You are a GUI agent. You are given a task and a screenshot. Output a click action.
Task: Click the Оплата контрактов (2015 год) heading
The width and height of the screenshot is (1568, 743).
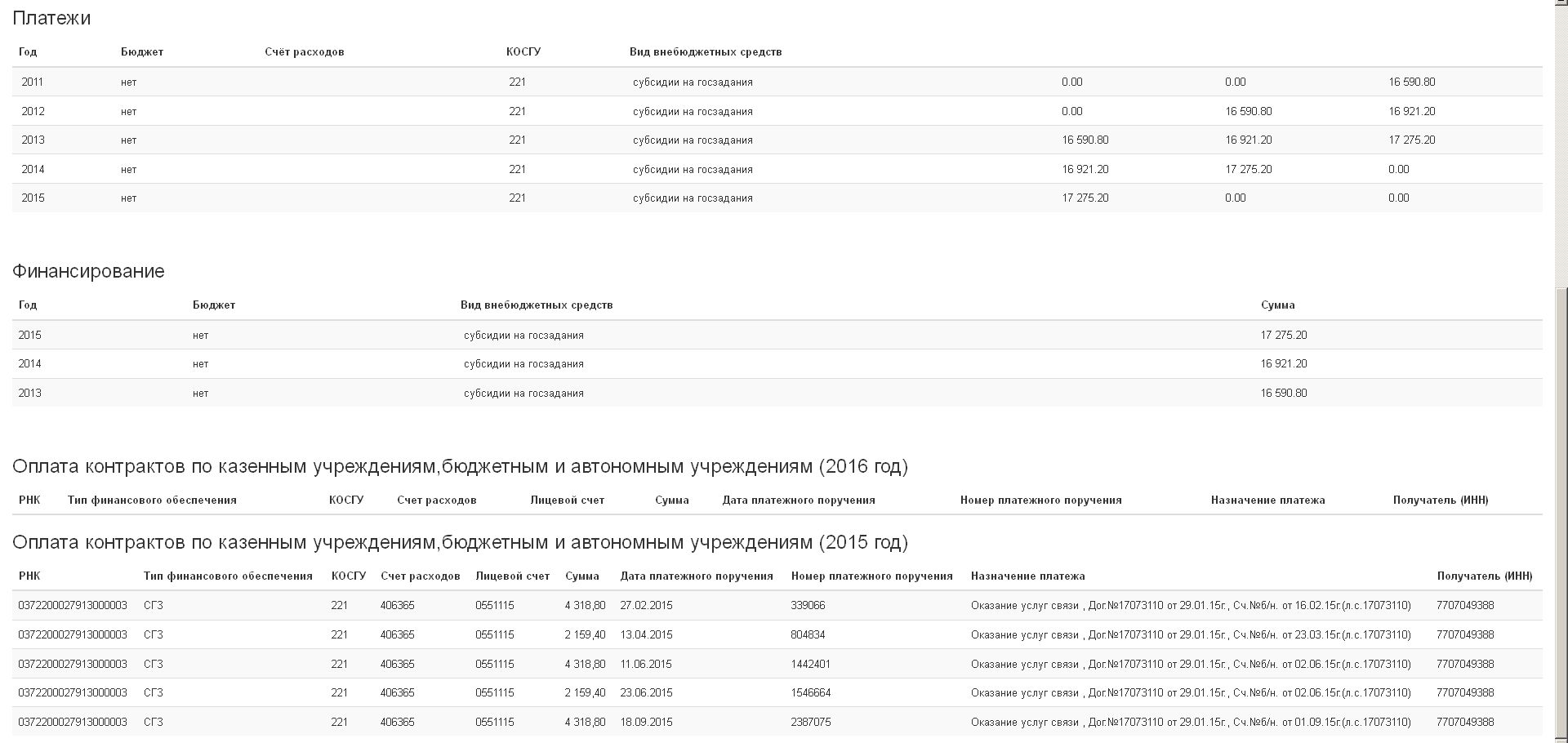tap(460, 542)
